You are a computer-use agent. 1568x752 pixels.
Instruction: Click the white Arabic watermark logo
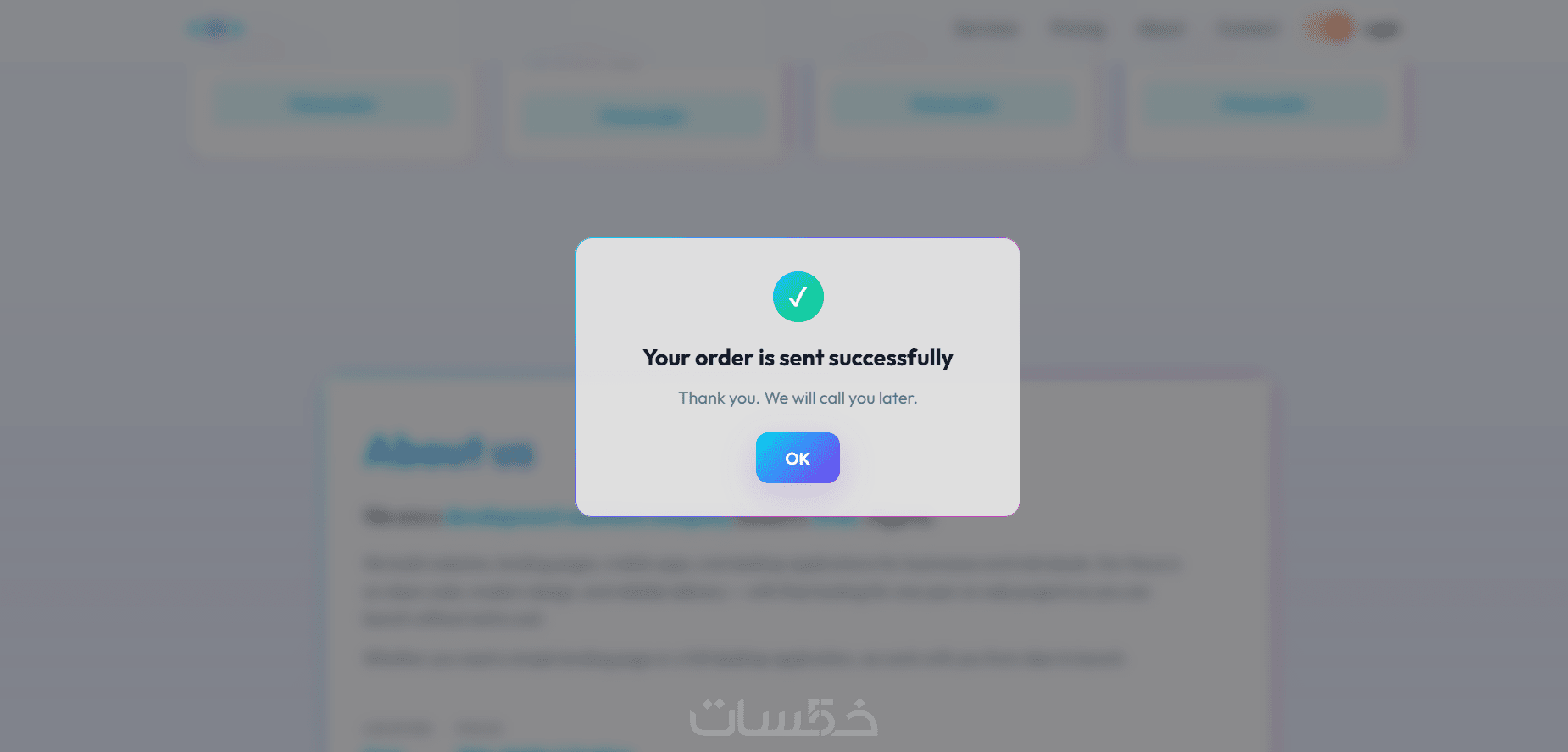[783, 718]
